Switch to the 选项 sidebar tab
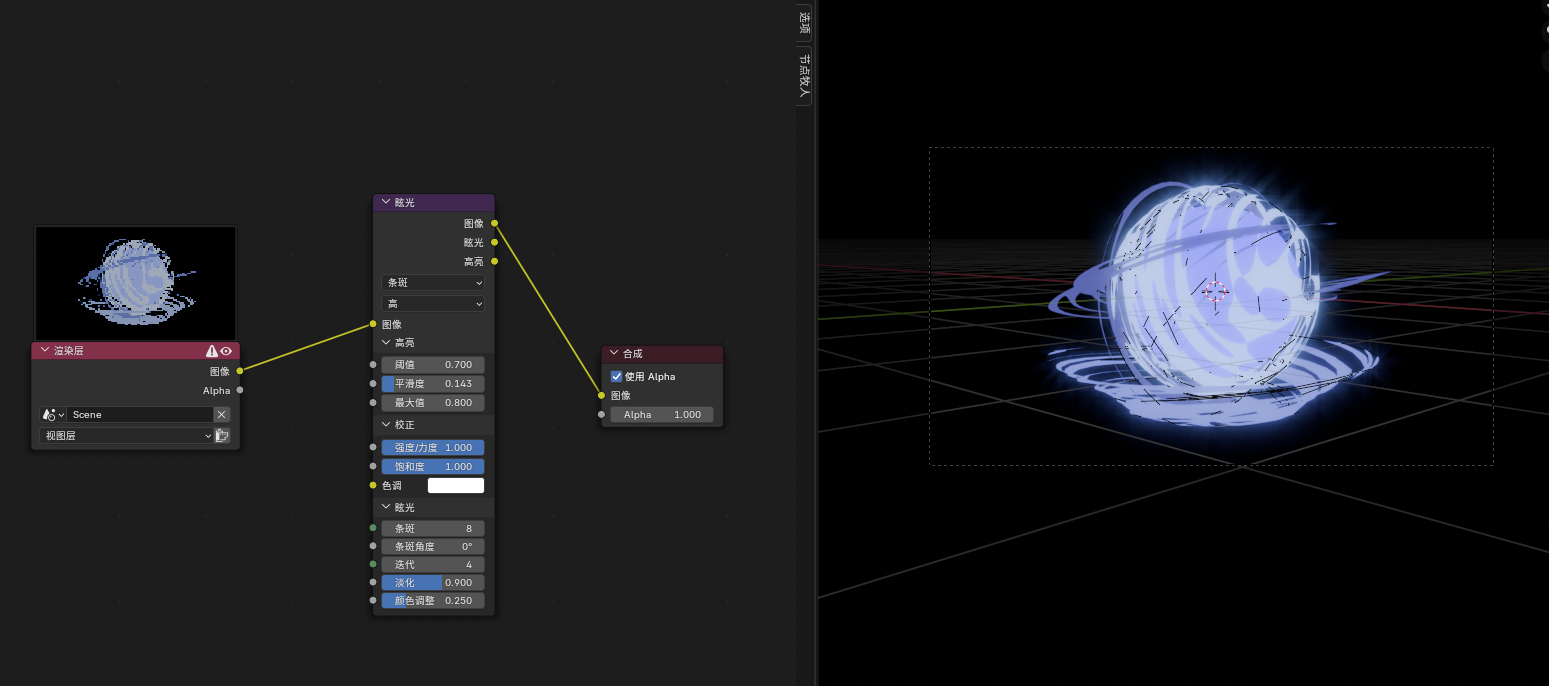The image size is (1549, 686). 804,22
